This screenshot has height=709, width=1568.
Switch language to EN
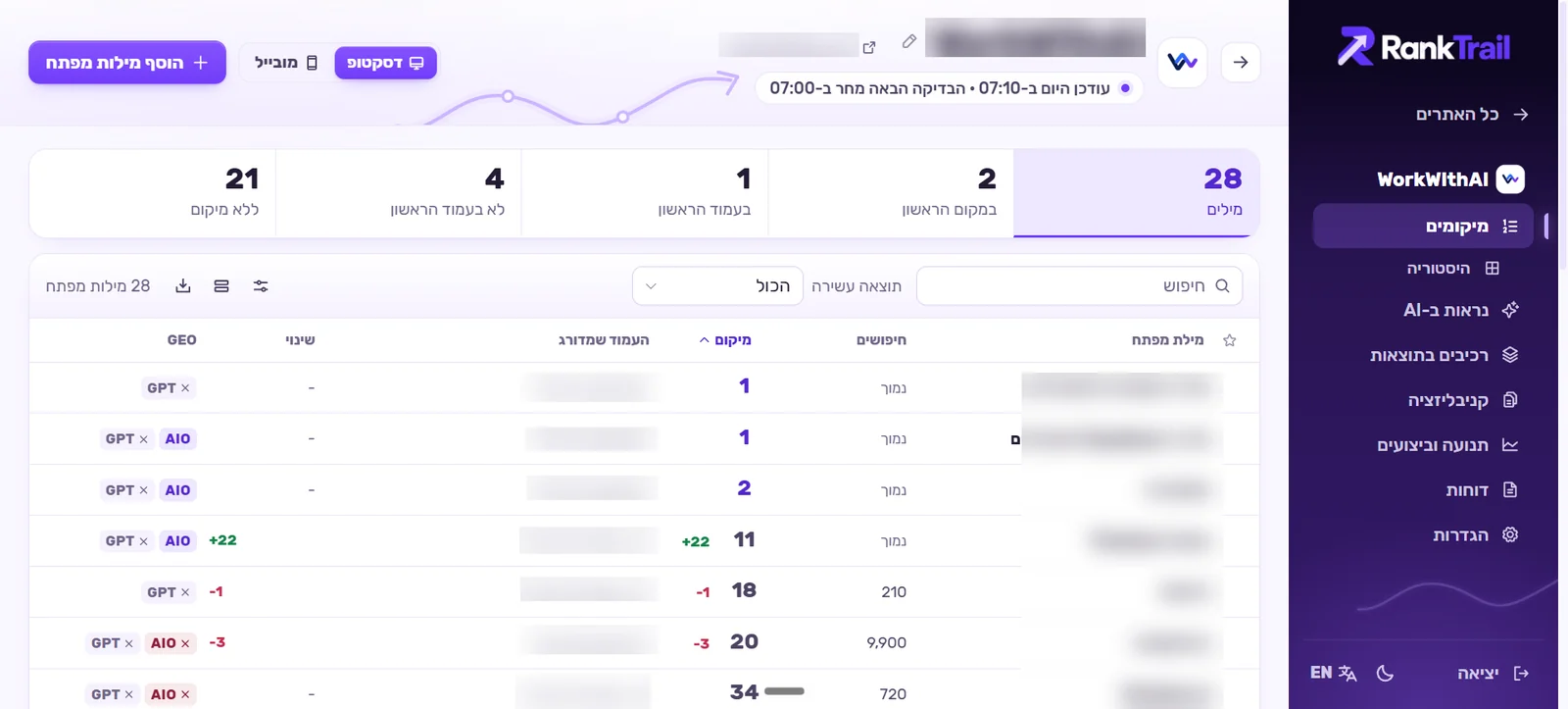click(x=1334, y=673)
